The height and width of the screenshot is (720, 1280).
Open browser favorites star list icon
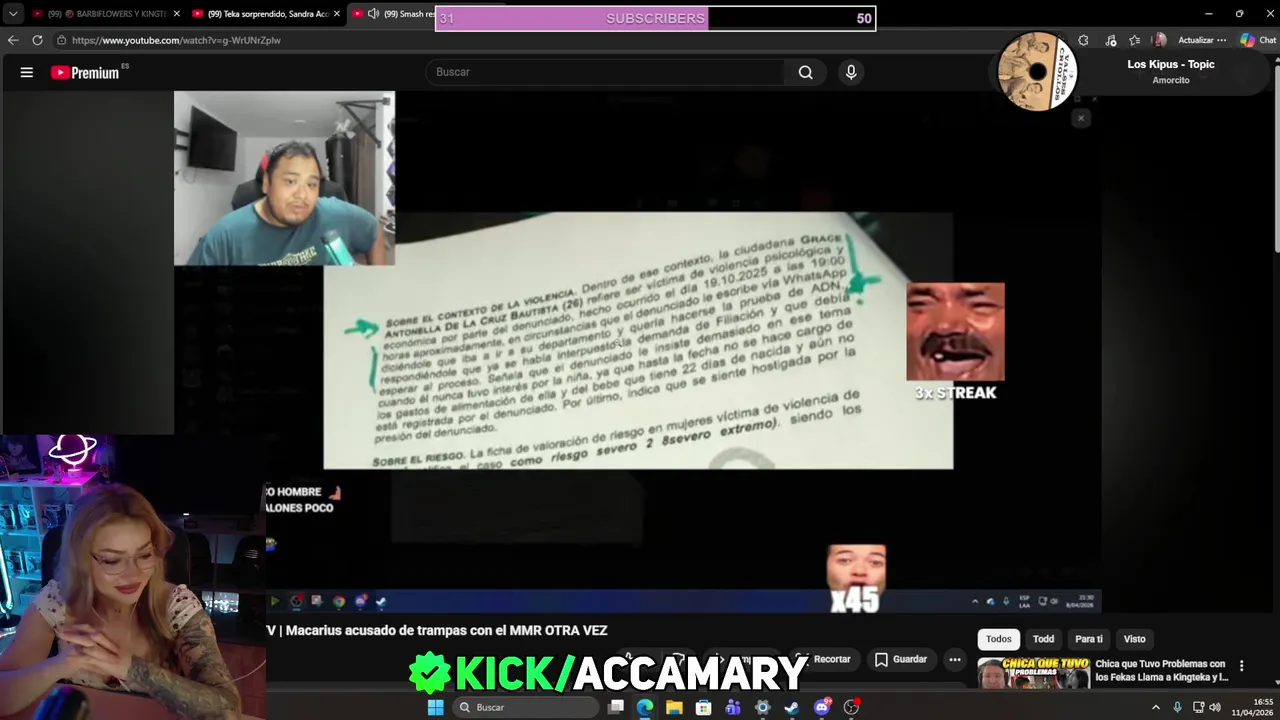point(1134,40)
